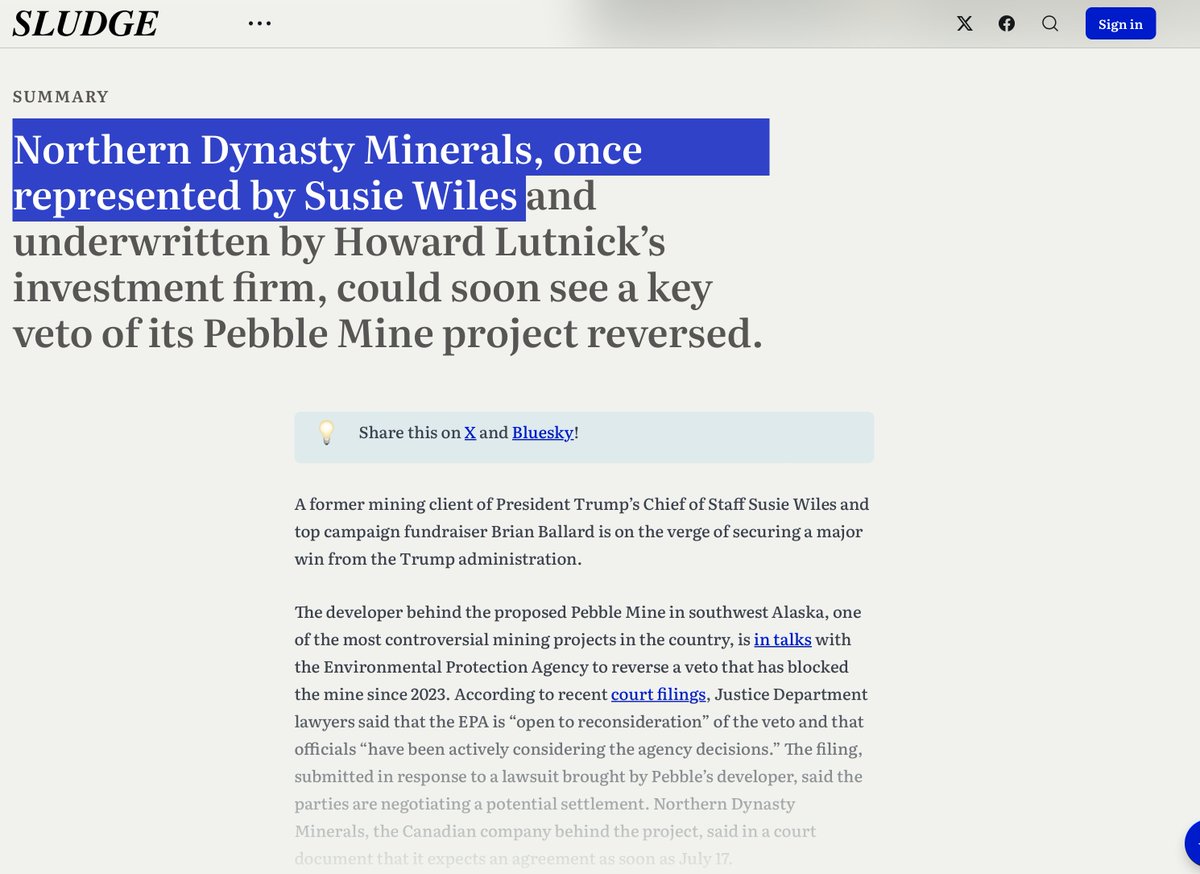This screenshot has width=1200, height=874.
Task: Share the article via Bluesky link
Action: pos(543,432)
